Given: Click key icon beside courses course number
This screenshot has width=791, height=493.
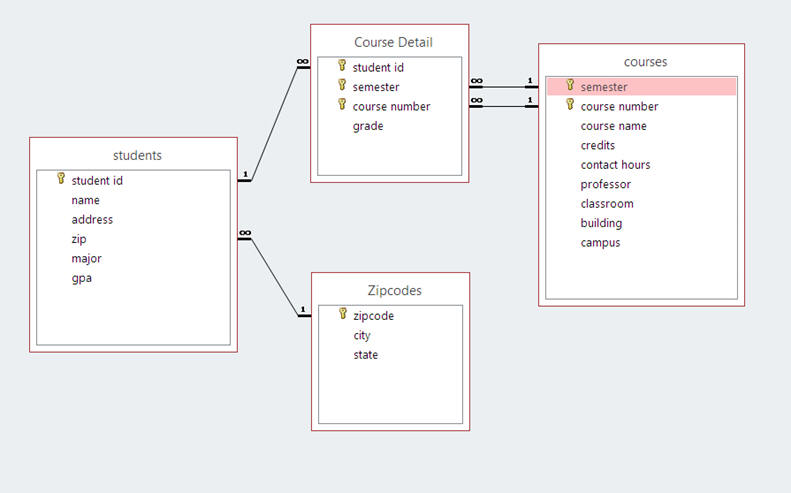Looking at the screenshot, I should [x=570, y=105].
